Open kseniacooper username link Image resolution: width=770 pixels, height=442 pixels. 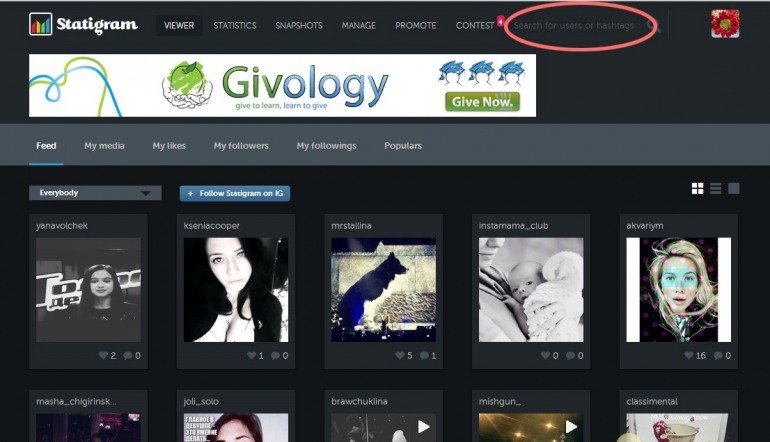212,226
